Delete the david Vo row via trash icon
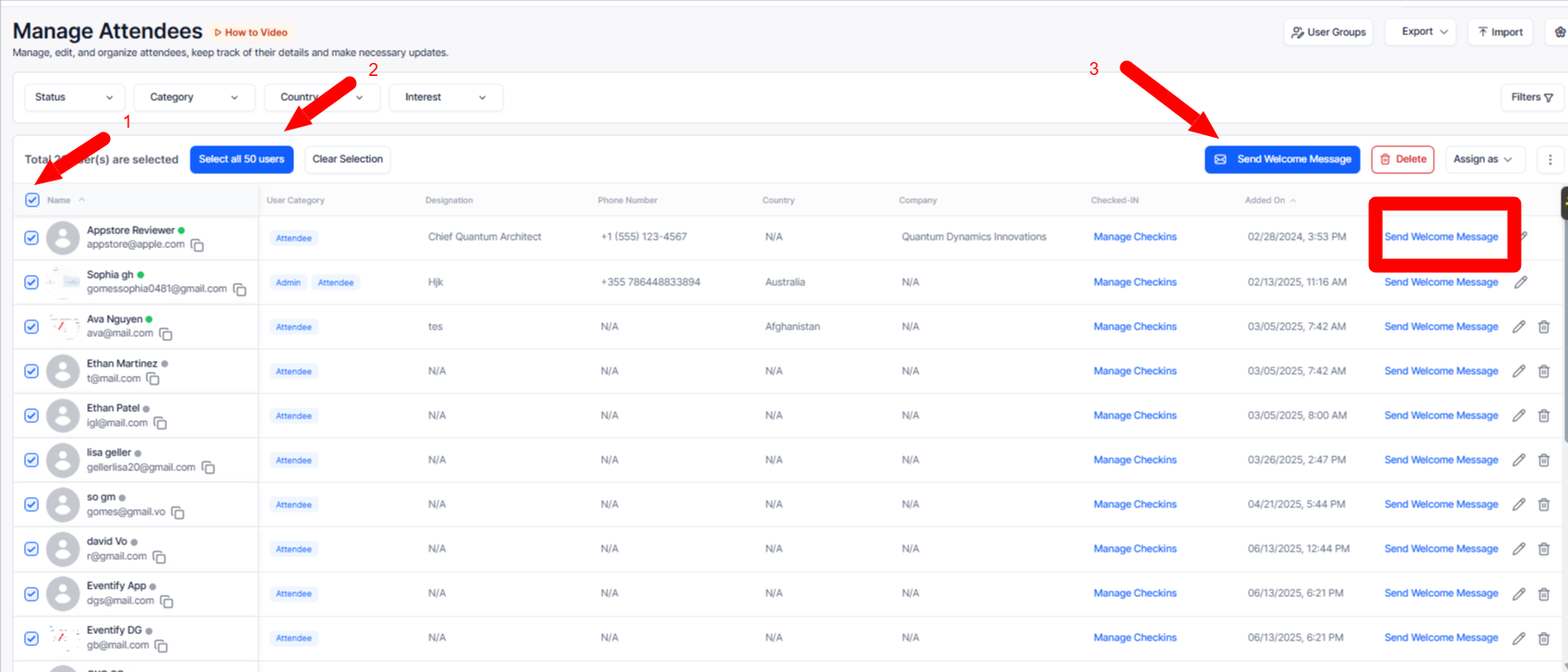 [x=1544, y=549]
